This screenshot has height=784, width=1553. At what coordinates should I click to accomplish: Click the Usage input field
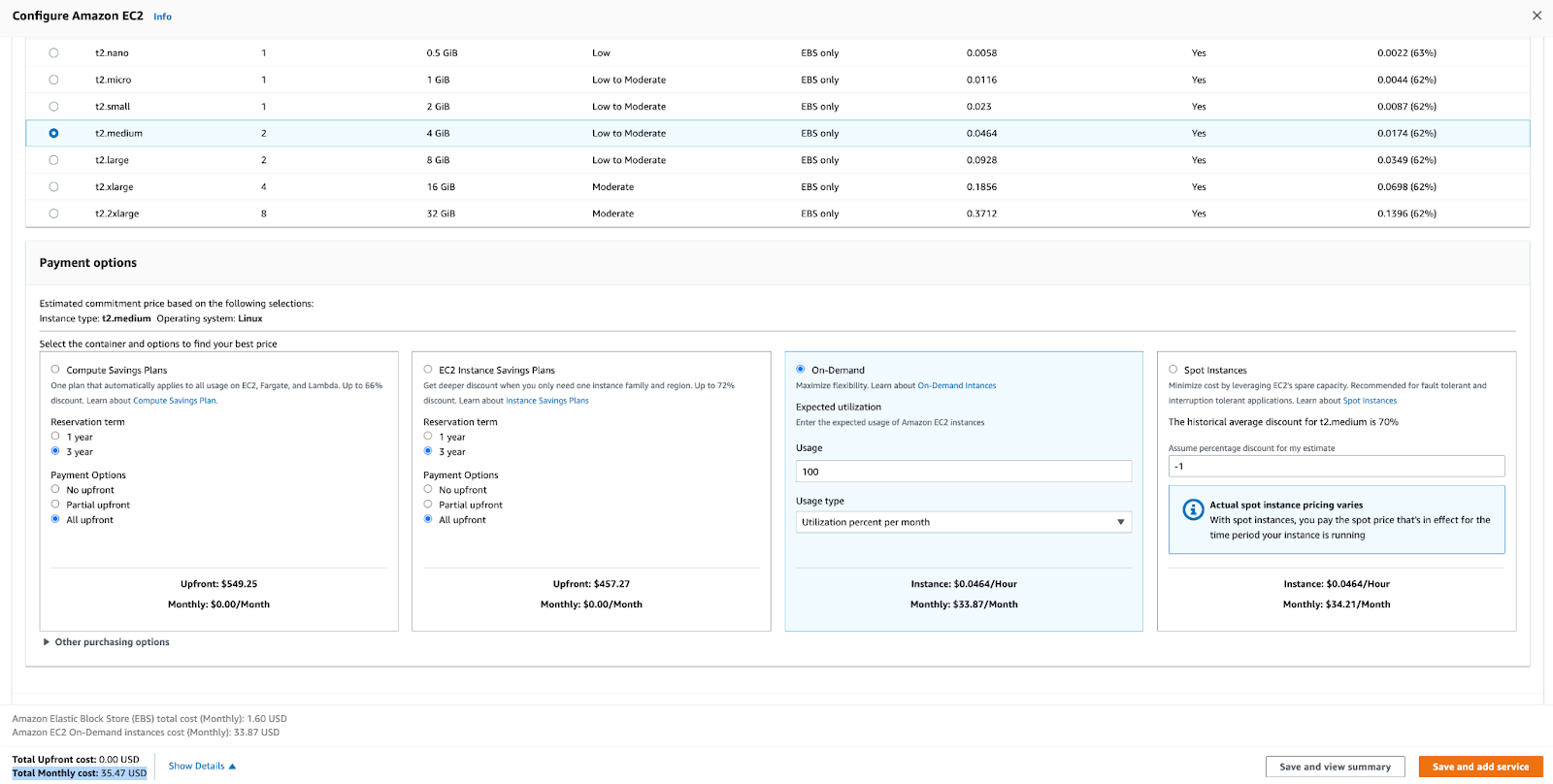pyautogui.click(x=963, y=472)
